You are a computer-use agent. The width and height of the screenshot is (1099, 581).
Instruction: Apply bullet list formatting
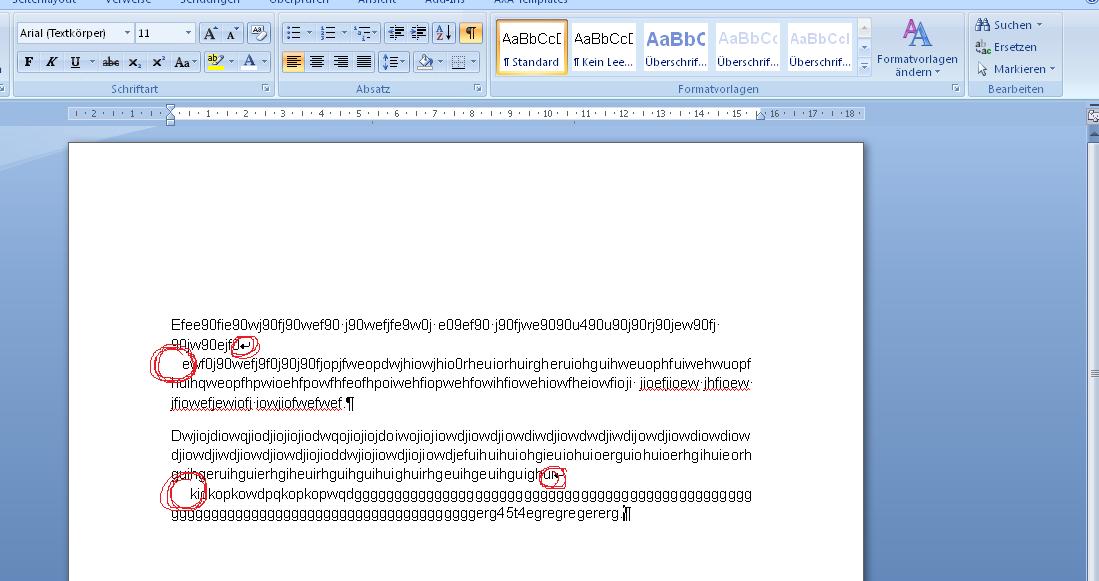(294, 33)
